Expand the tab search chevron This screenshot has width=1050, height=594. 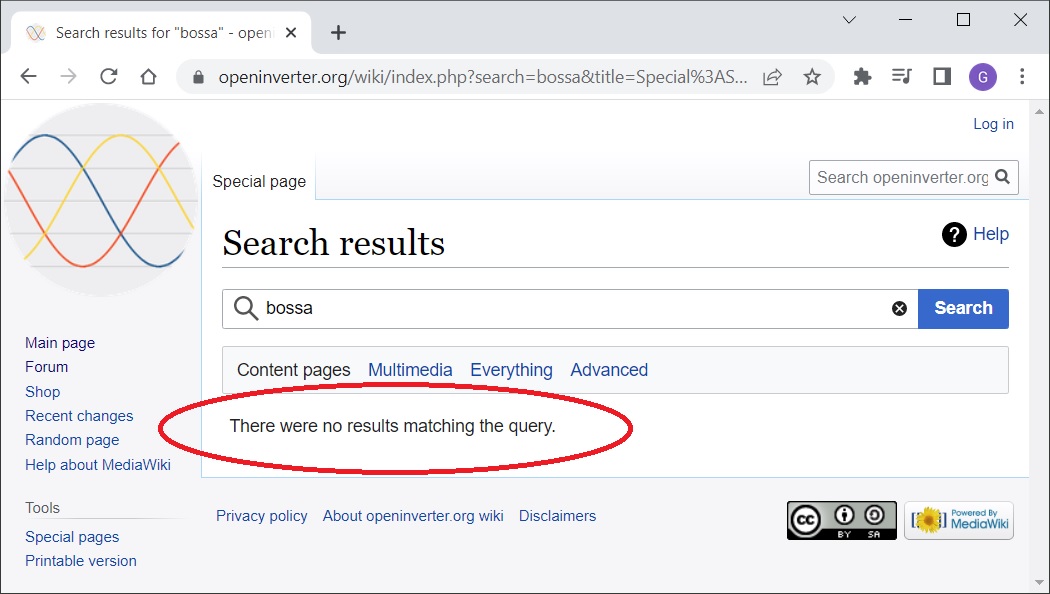coord(849,20)
